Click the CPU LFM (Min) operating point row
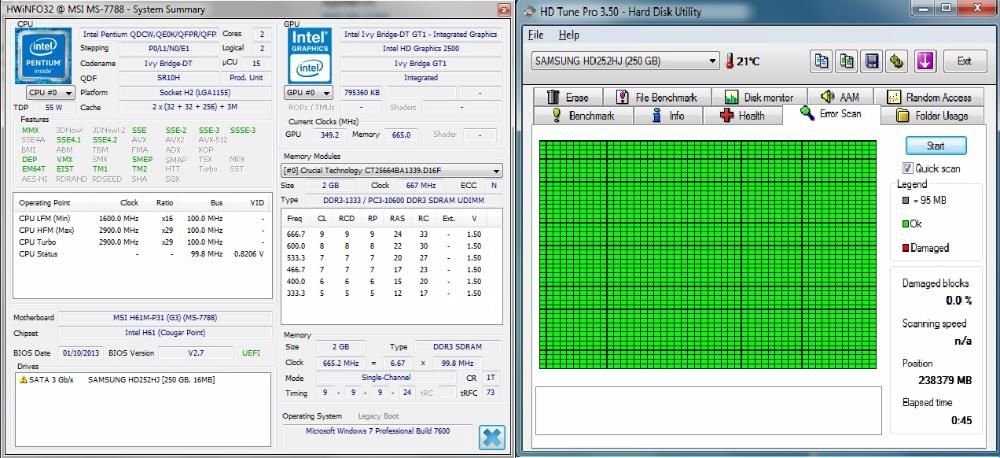The height and width of the screenshot is (458, 1000). (x=141, y=219)
